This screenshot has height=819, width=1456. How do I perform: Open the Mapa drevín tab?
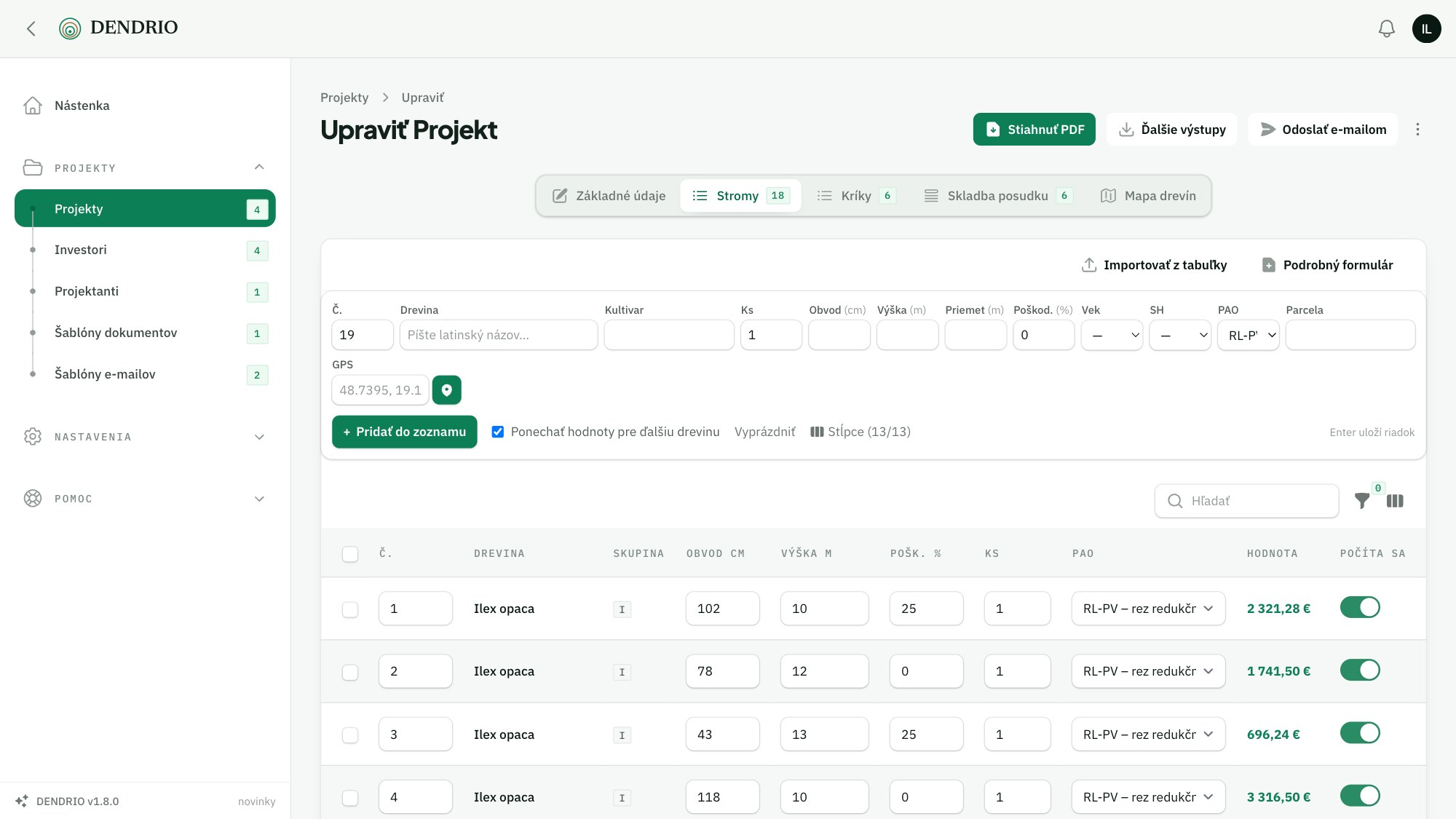click(1149, 196)
